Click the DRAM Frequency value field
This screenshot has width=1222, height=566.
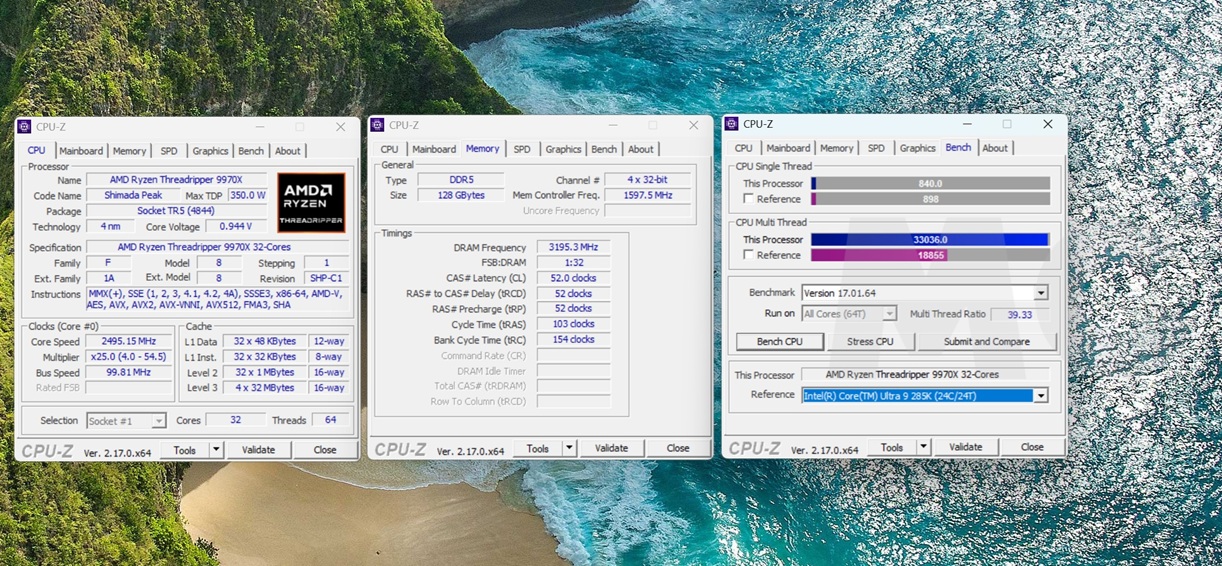(573, 247)
